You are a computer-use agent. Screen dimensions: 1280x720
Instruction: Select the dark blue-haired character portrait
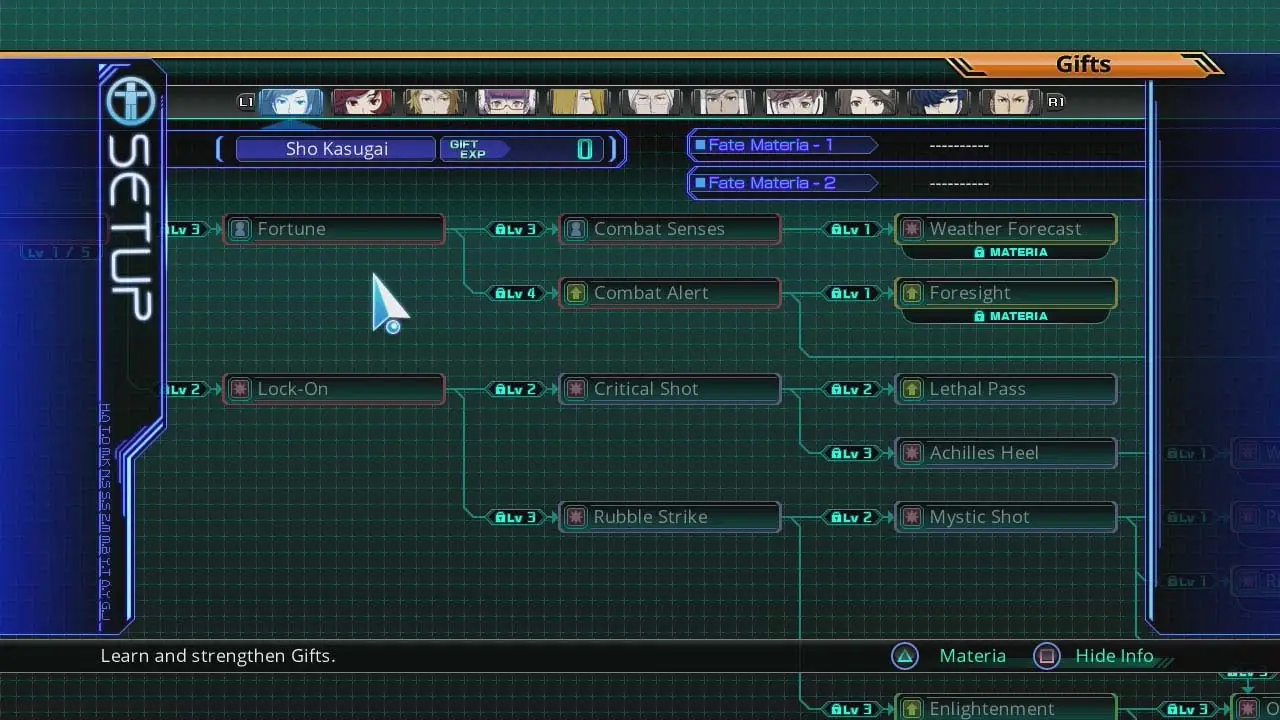tap(938, 102)
